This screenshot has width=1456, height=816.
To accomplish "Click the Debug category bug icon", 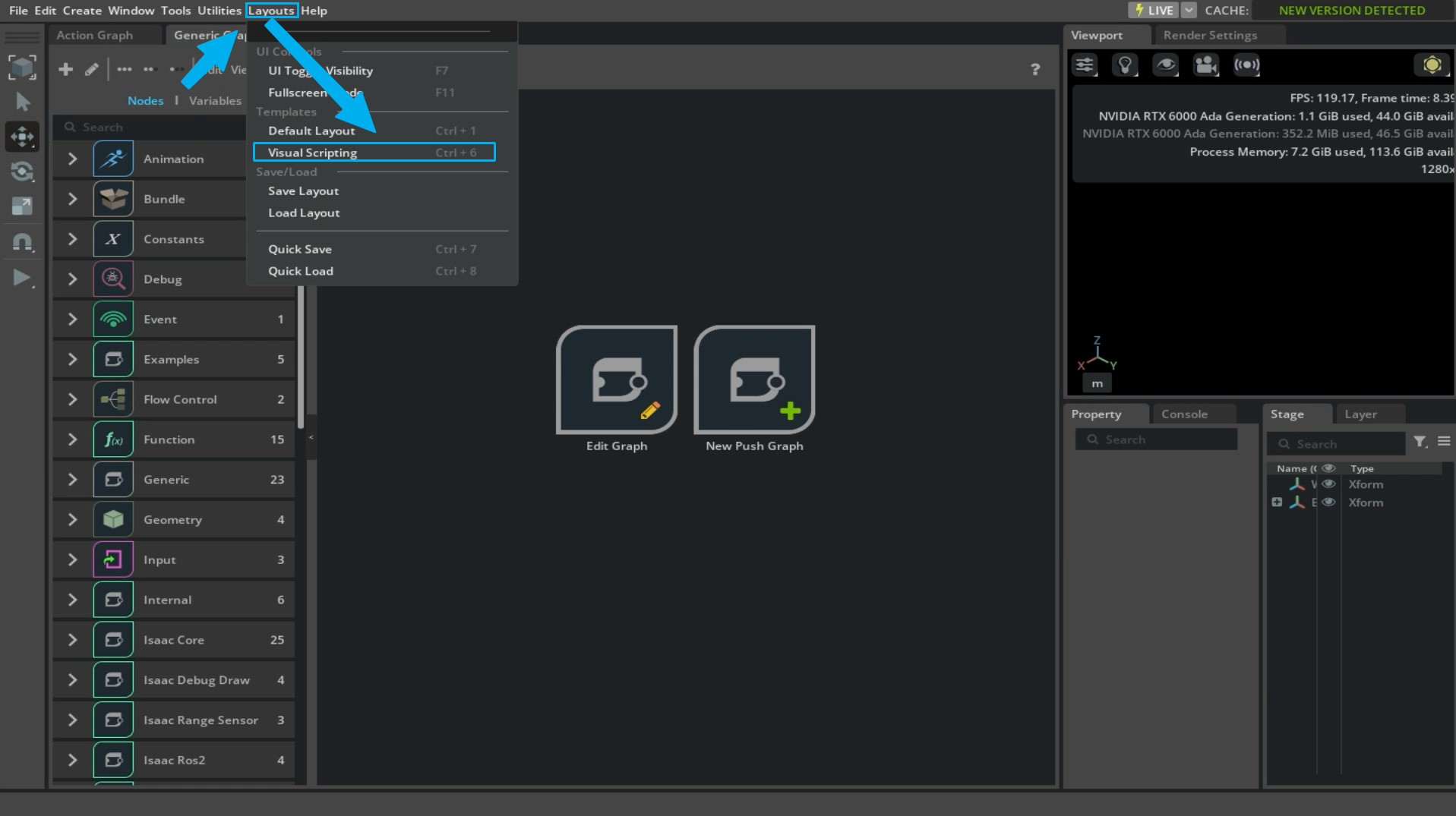I will (x=113, y=279).
